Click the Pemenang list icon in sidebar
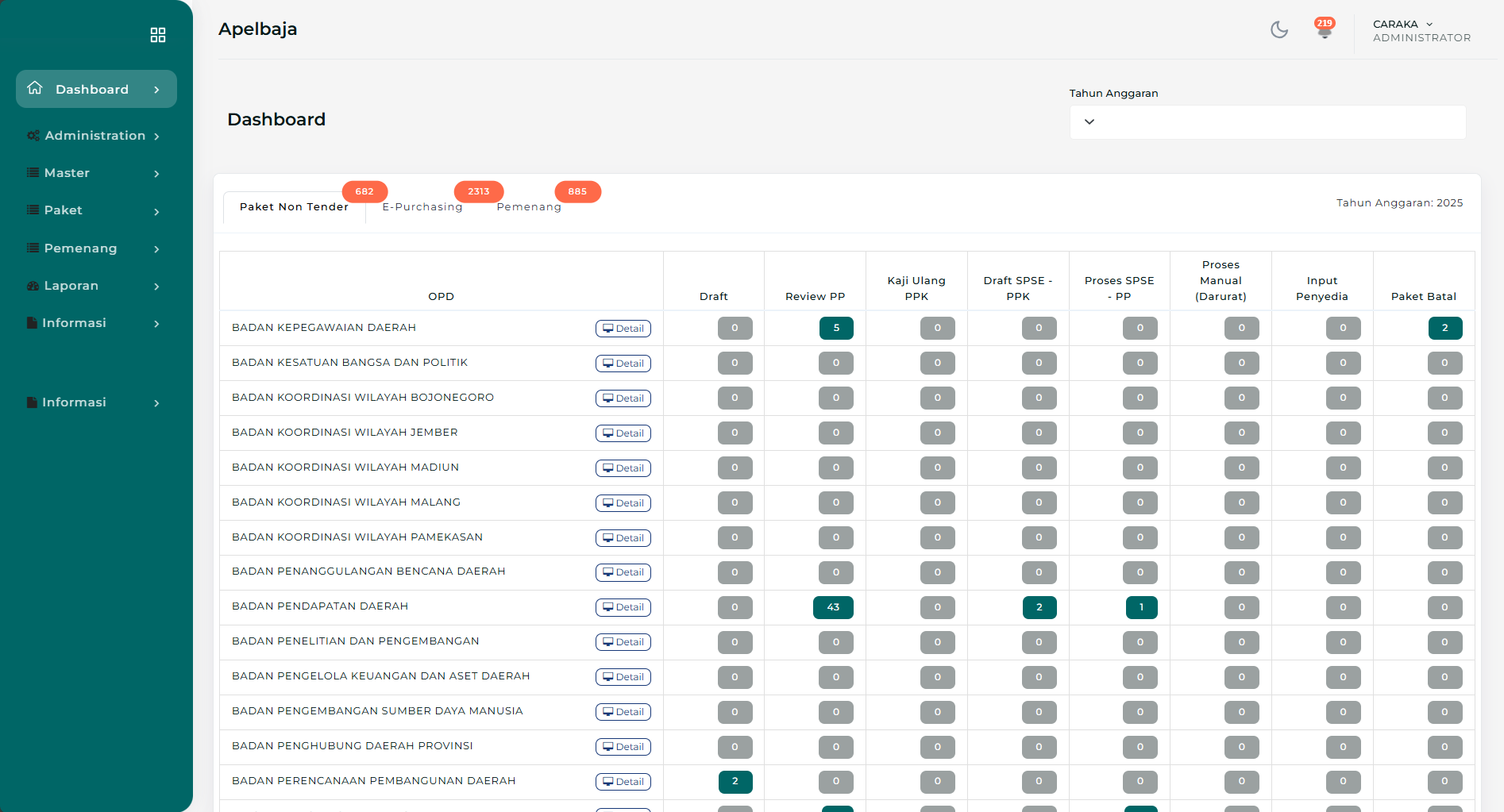The width and height of the screenshot is (1504, 812). click(33, 248)
